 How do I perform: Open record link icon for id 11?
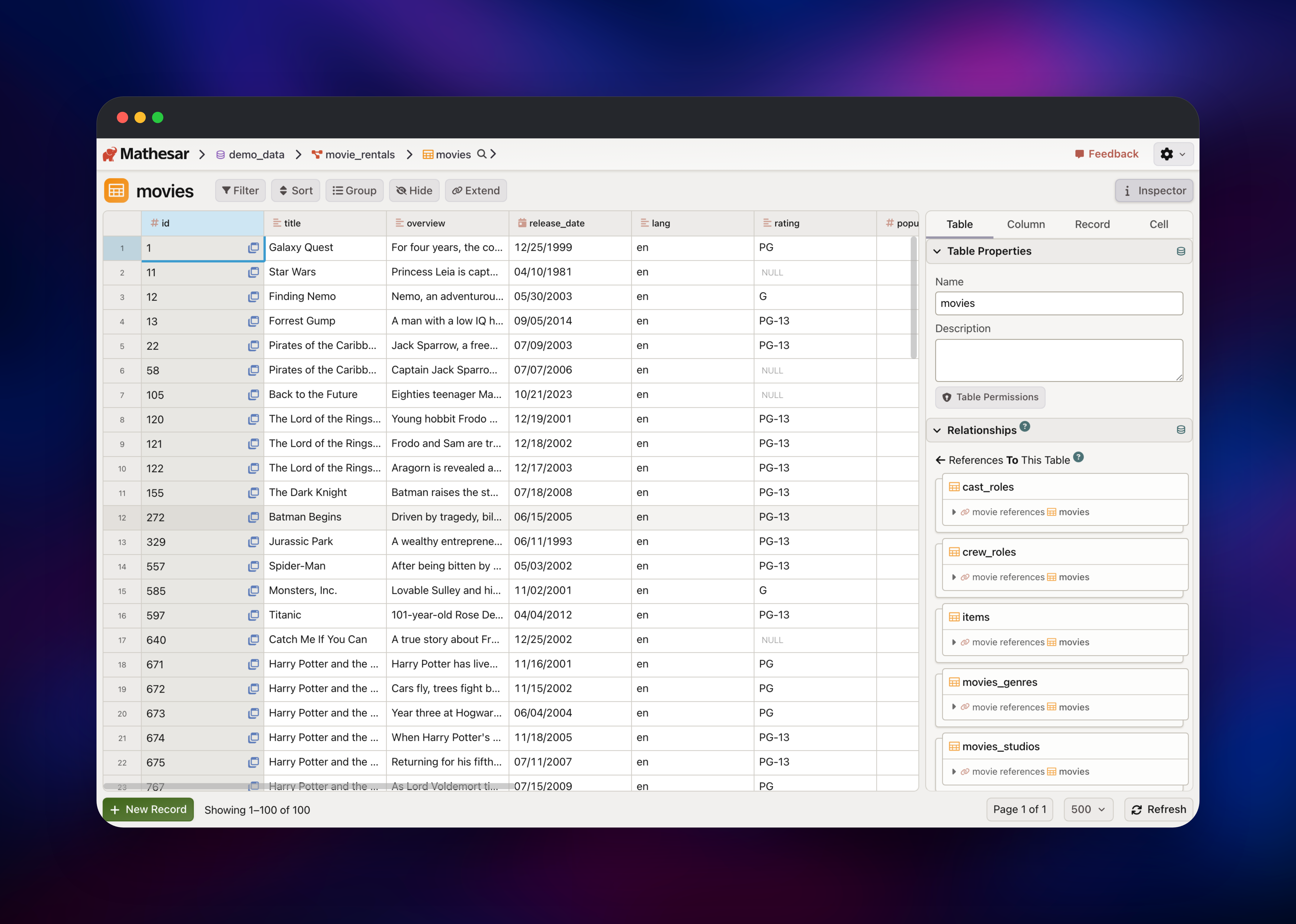point(253,273)
